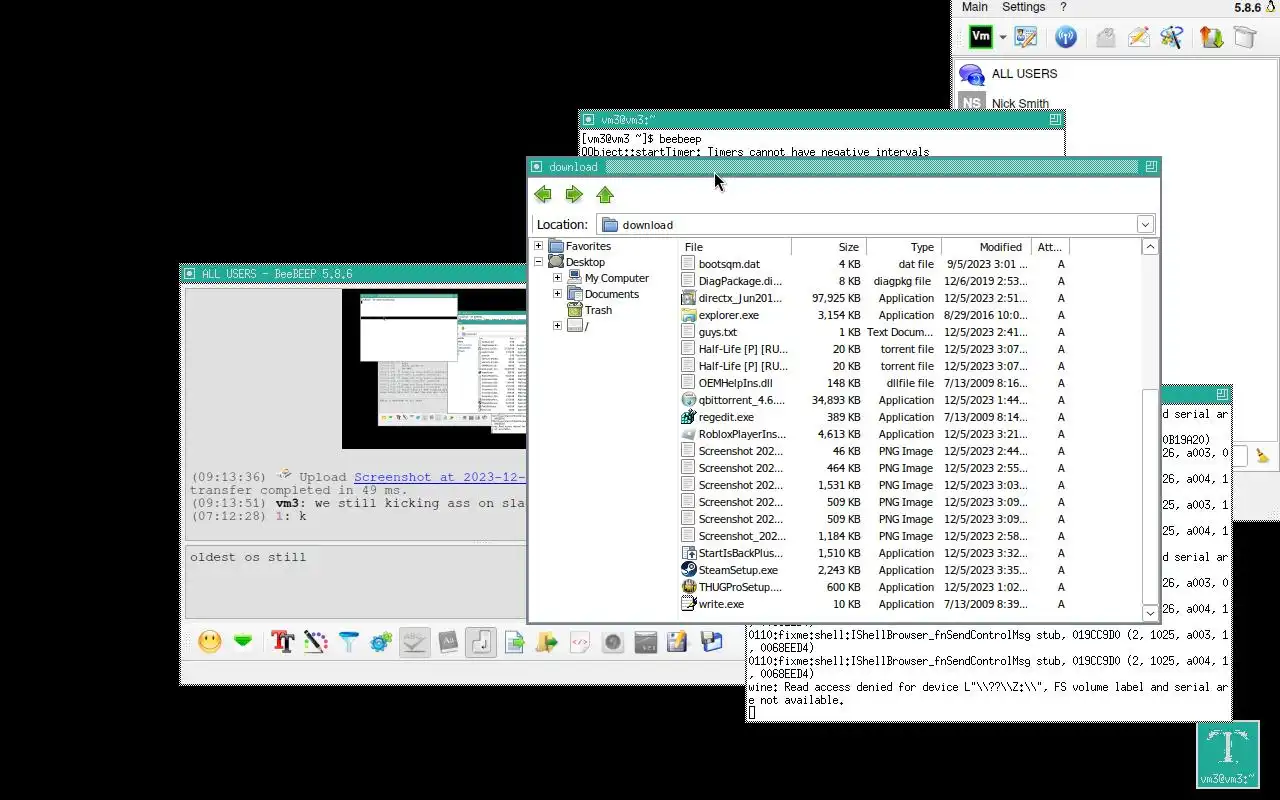Sort files by the Type column header

904,247
